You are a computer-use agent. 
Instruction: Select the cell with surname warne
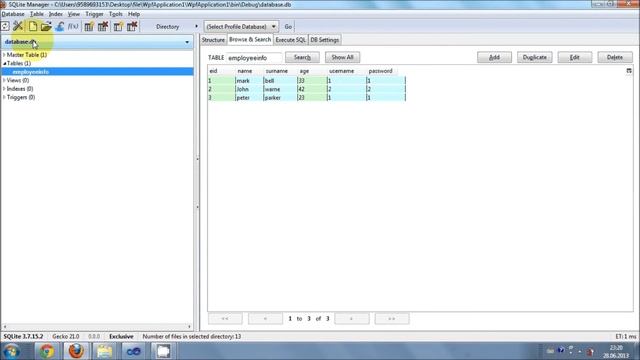coord(280,89)
